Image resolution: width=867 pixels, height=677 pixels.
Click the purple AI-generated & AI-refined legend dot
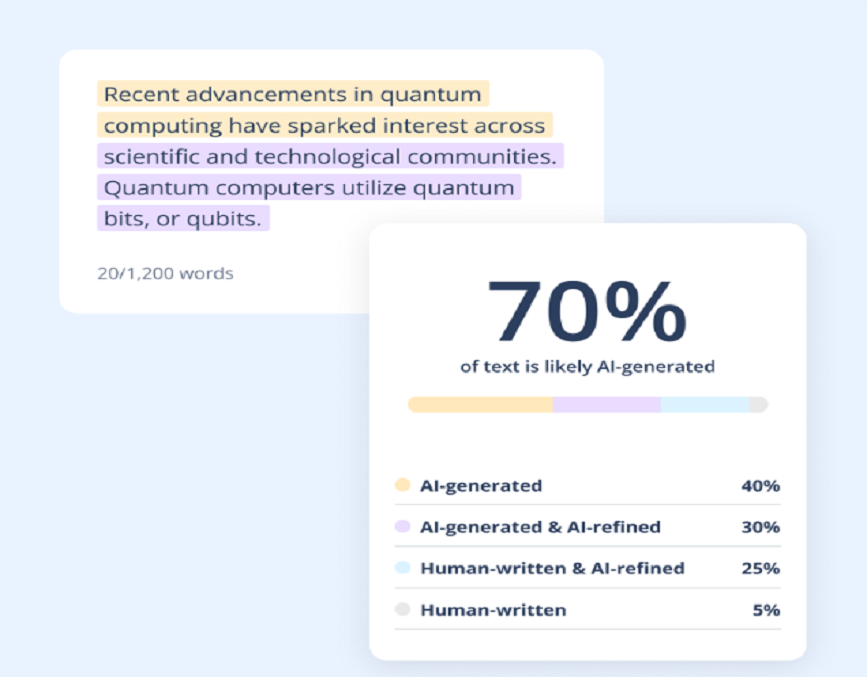point(403,526)
